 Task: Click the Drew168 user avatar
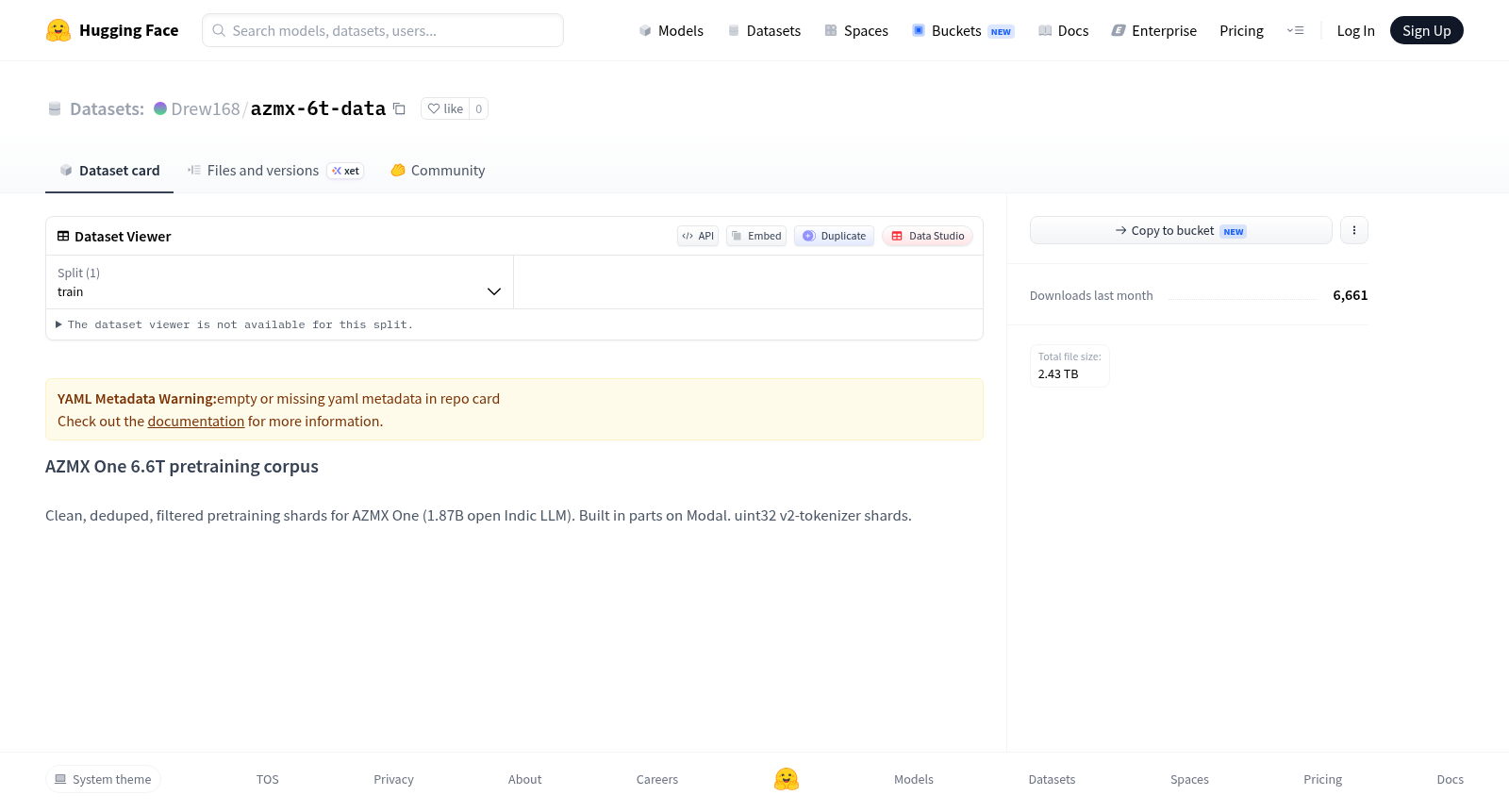160,108
